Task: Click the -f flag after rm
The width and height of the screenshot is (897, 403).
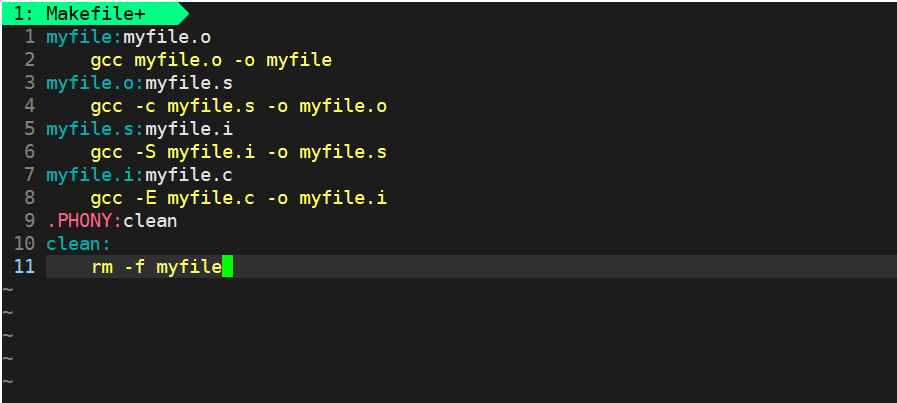Action: (134, 267)
